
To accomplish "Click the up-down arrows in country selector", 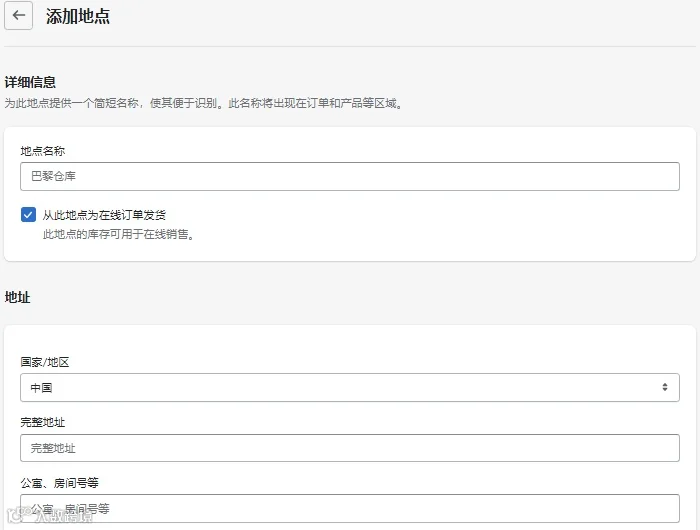I will coord(665,387).
